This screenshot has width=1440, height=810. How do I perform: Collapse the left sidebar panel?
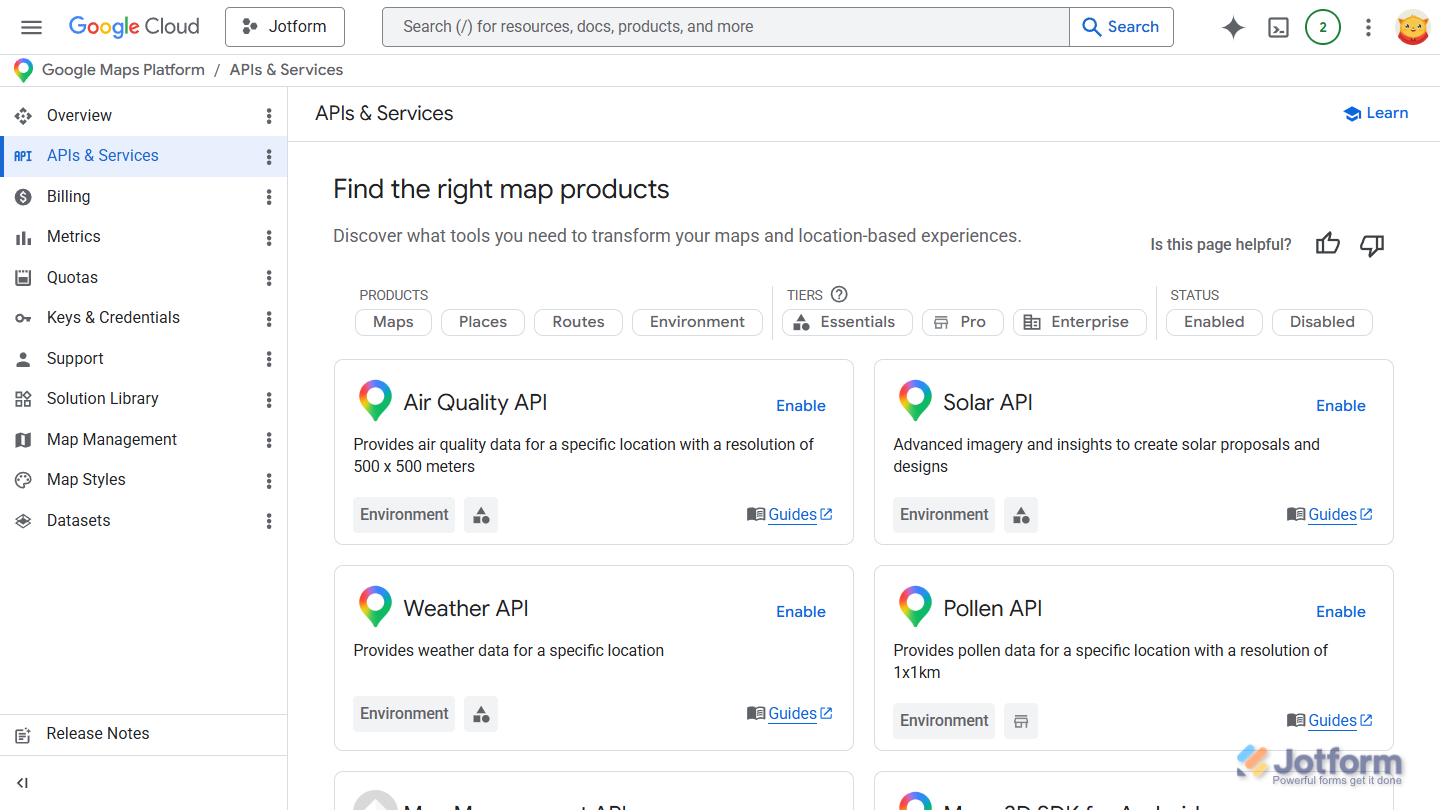(x=22, y=783)
